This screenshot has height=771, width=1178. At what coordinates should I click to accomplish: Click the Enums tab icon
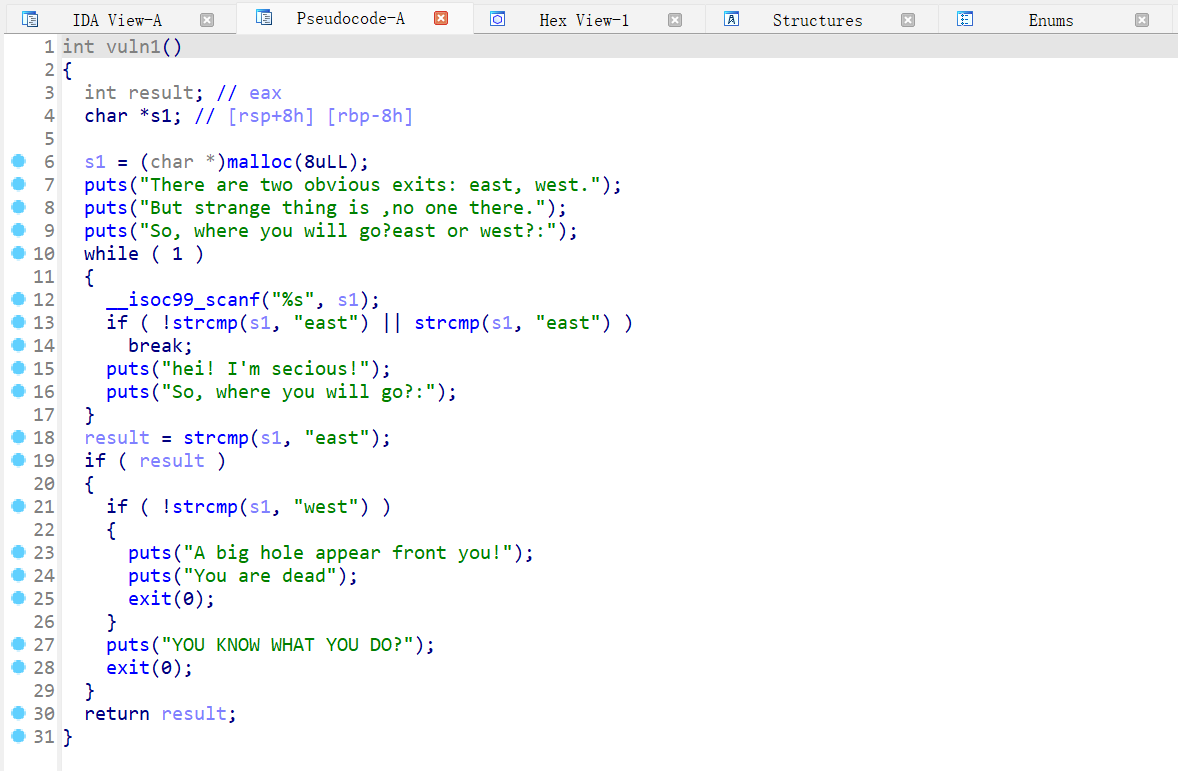coord(965,19)
